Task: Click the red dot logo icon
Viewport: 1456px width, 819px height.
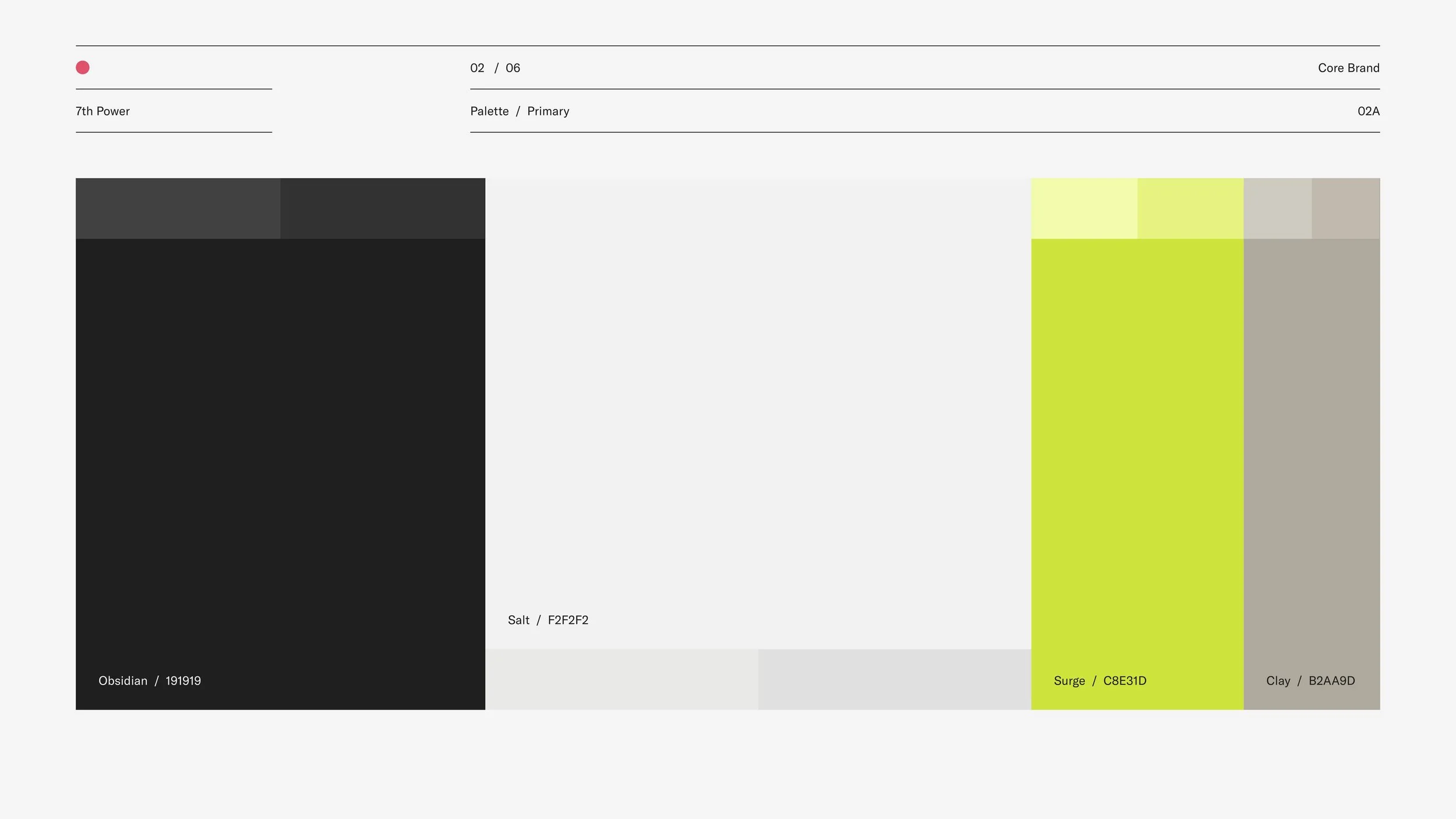Action: [x=83, y=68]
